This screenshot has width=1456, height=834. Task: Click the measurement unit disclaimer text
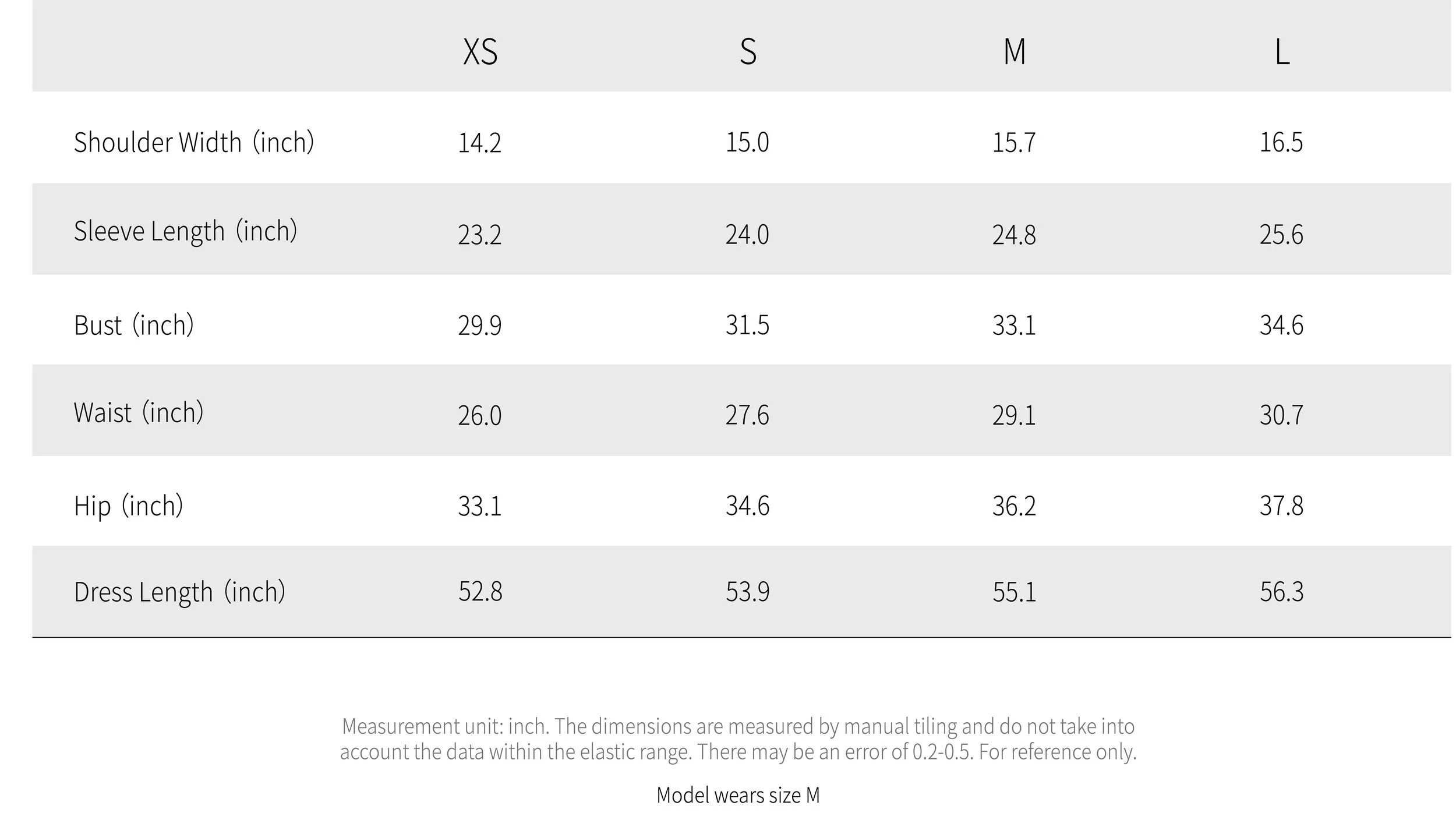(738, 739)
